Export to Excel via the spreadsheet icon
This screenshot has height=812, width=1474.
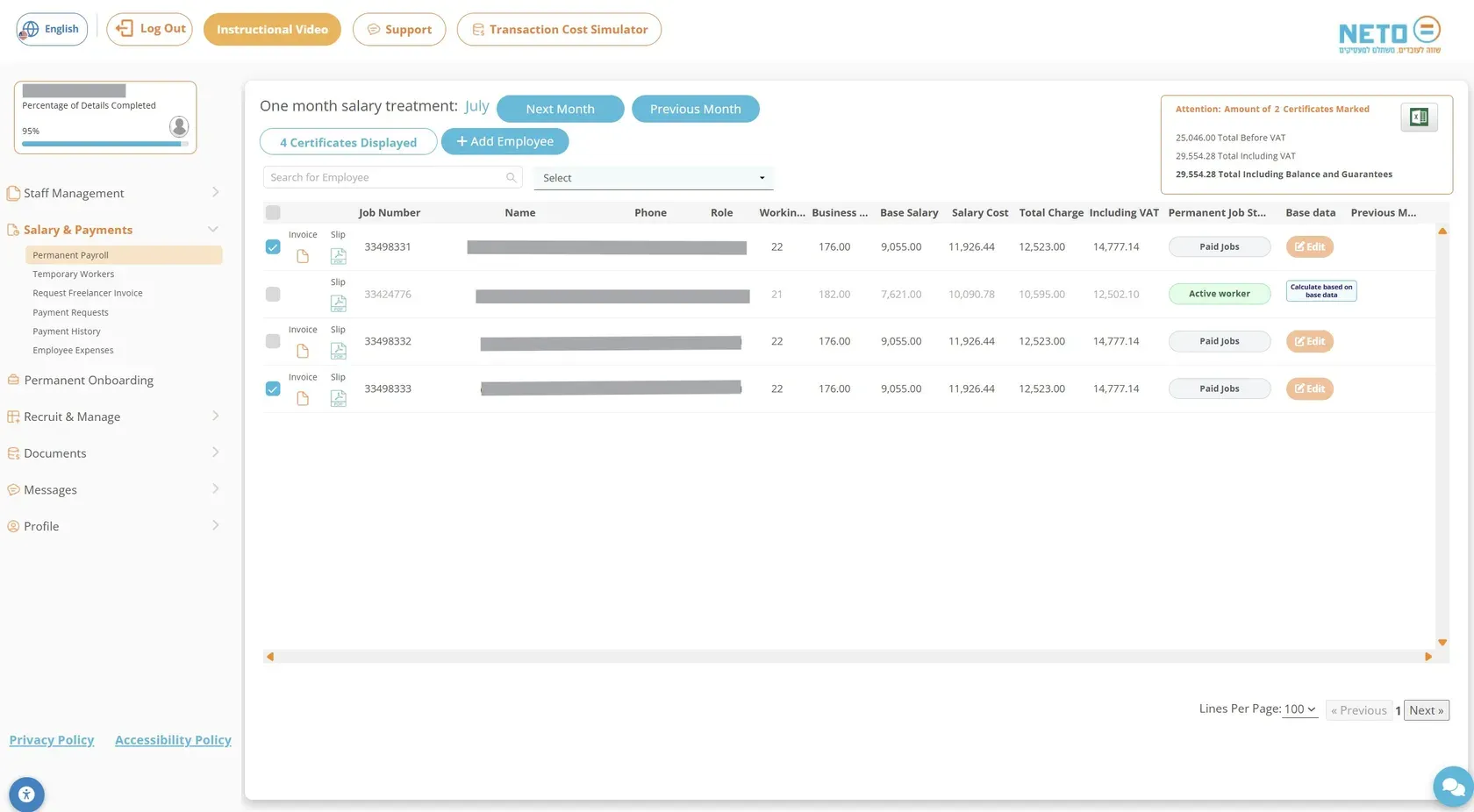tap(1419, 117)
